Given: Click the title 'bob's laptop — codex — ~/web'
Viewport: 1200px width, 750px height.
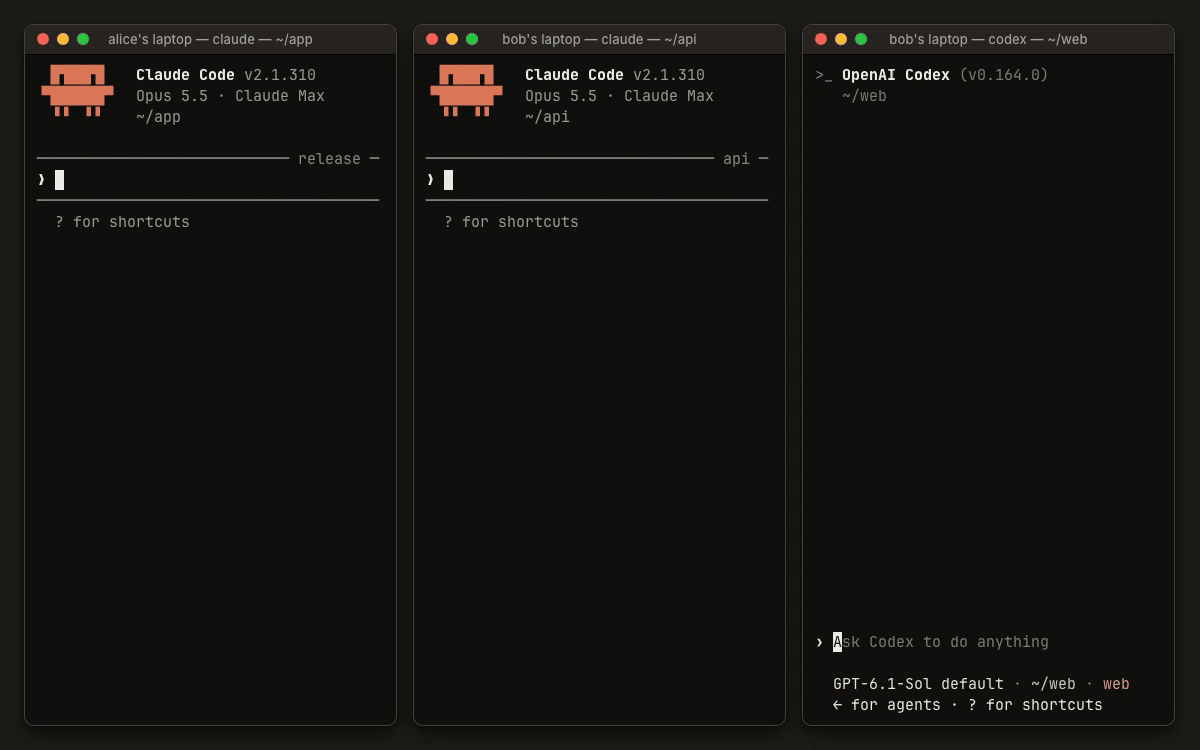Looking at the screenshot, I should [988, 39].
